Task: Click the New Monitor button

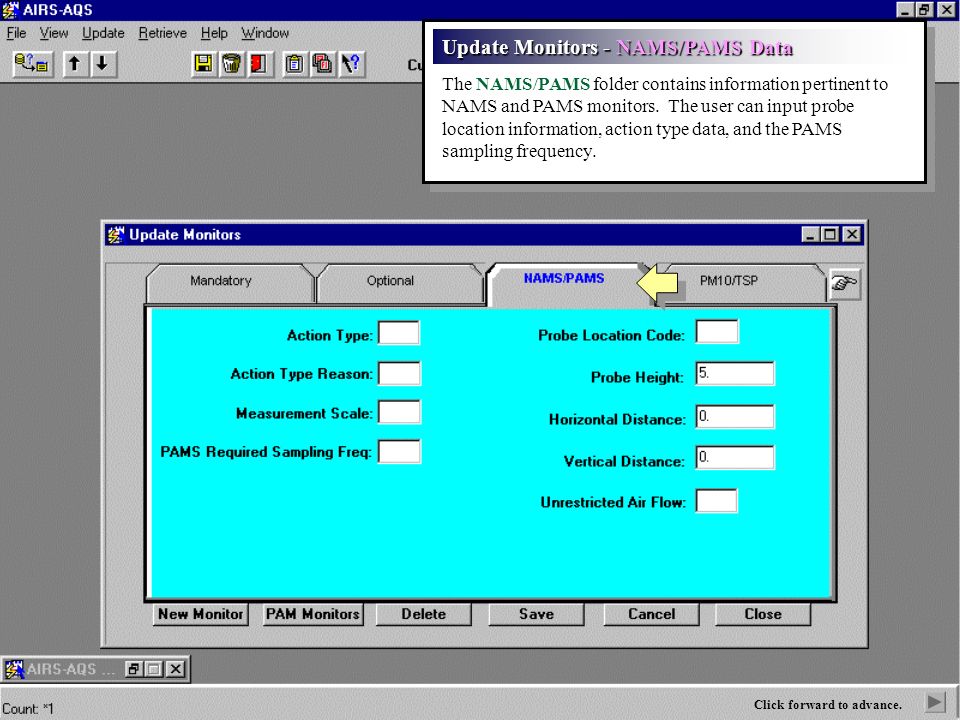Action: 201,614
